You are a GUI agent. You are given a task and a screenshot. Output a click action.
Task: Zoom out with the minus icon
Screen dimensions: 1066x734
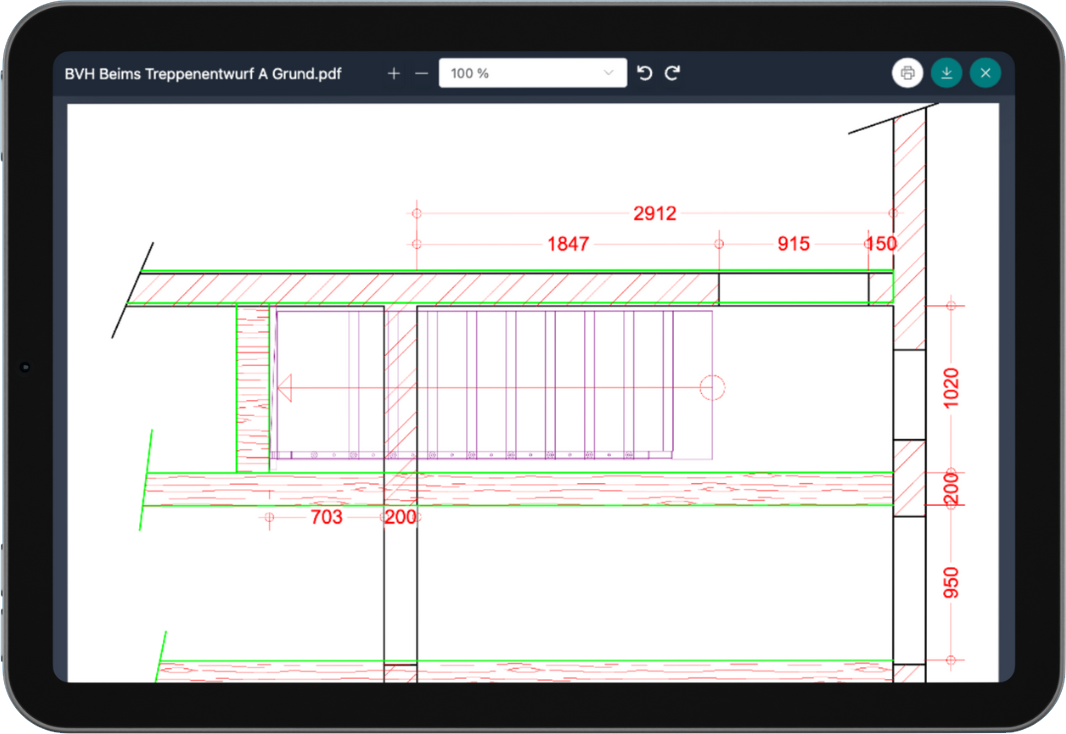pos(421,73)
